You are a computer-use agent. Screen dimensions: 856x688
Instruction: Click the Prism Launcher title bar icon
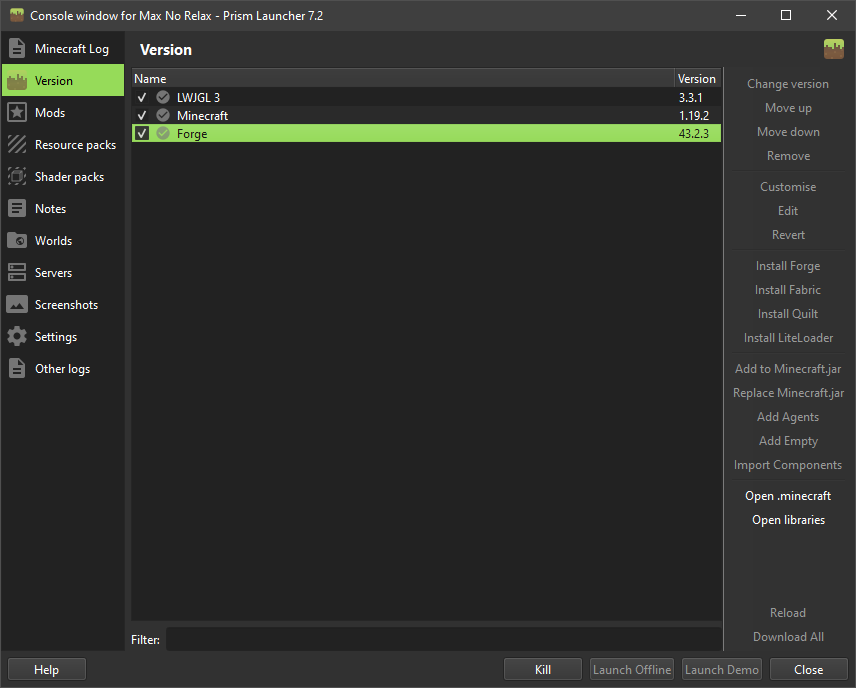(x=17, y=15)
